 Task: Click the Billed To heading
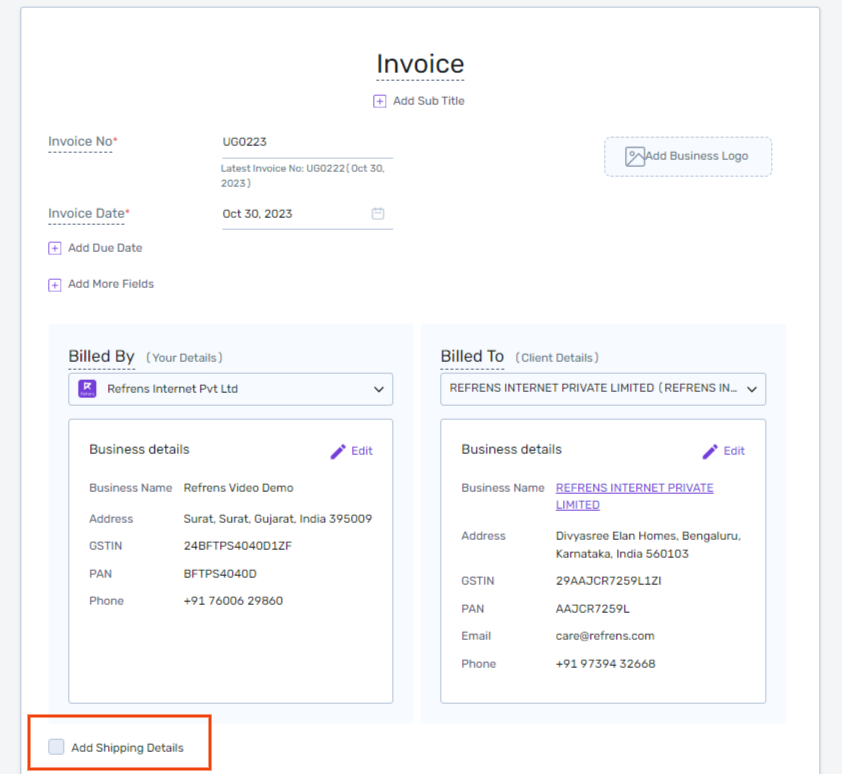pos(473,356)
